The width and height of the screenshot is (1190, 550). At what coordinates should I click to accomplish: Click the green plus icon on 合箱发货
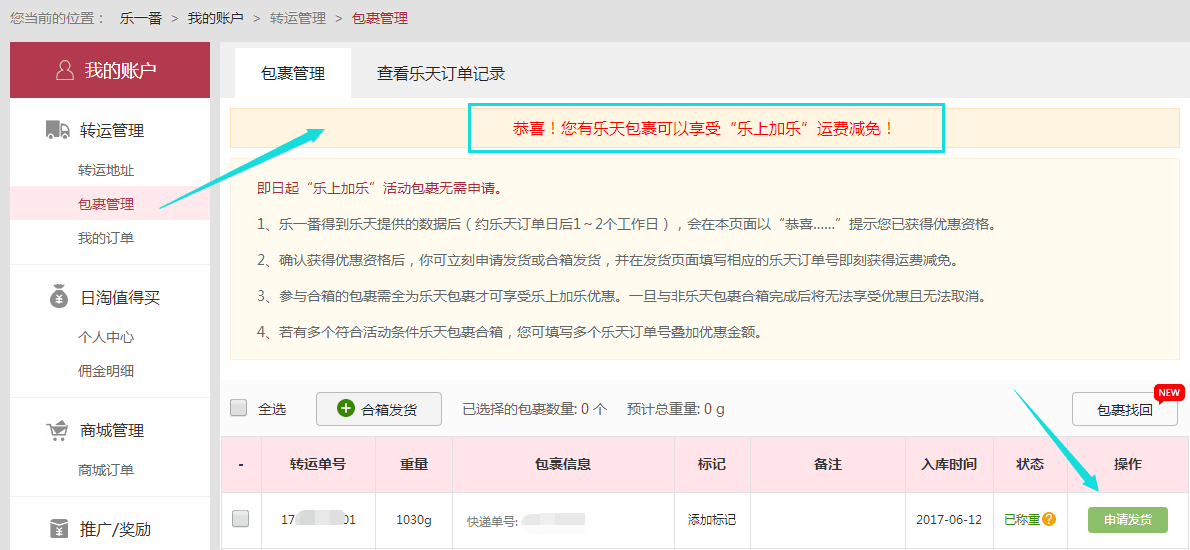coord(345,408)
